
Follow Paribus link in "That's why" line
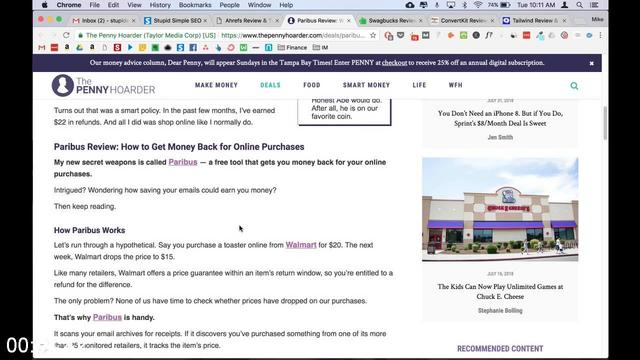tap(107, 317)
